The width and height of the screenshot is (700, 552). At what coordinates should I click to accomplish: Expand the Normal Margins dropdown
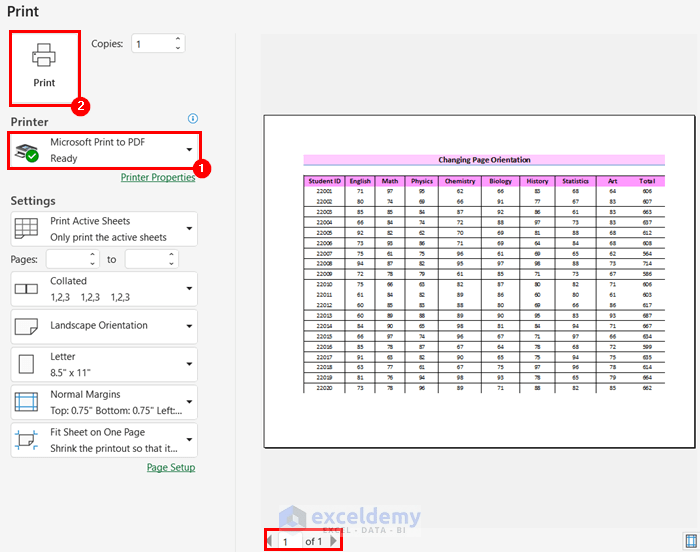point(104,402)
